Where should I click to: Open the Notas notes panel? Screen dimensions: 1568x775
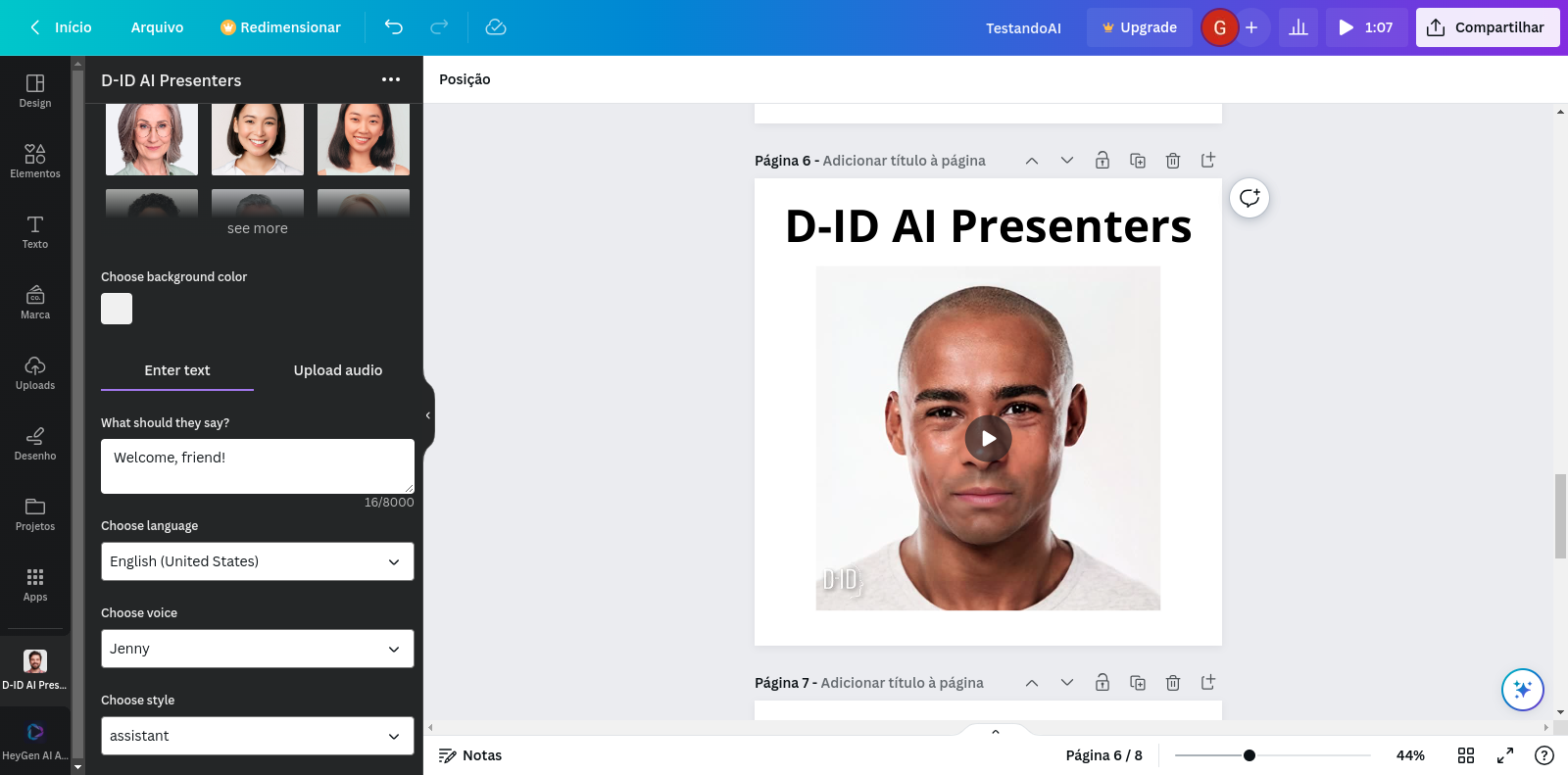pyautogui.click(x=470, y=755)
